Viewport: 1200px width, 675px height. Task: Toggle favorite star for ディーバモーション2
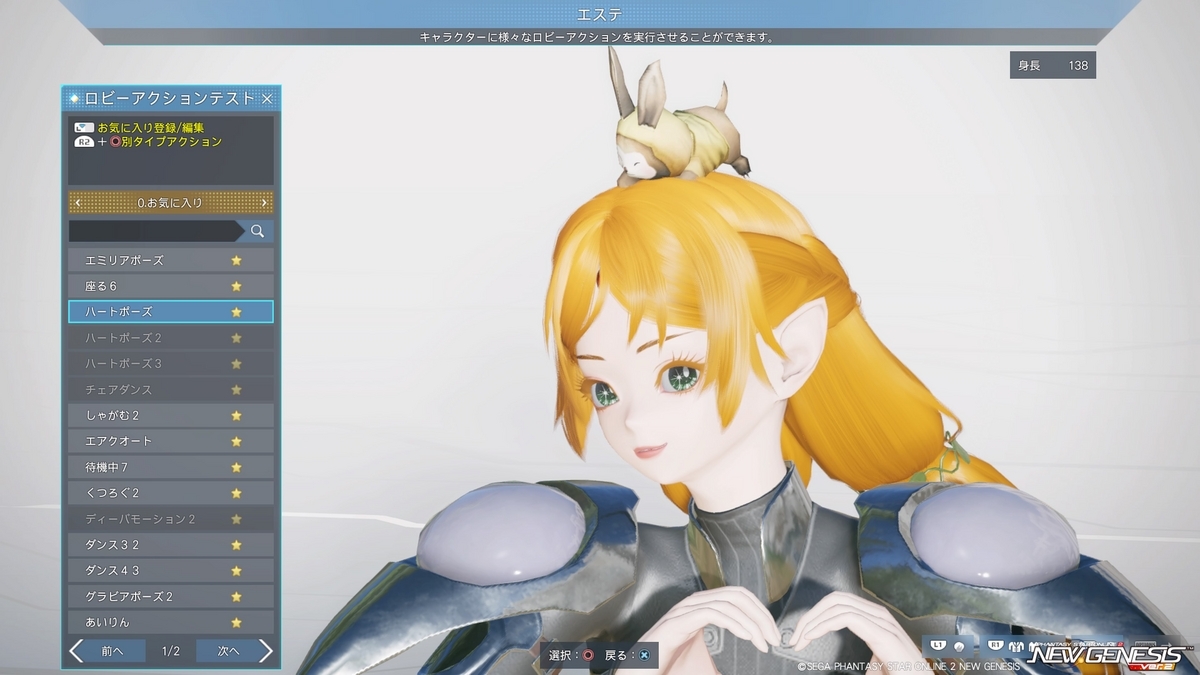pyautogui.click(x=237, y=519)
